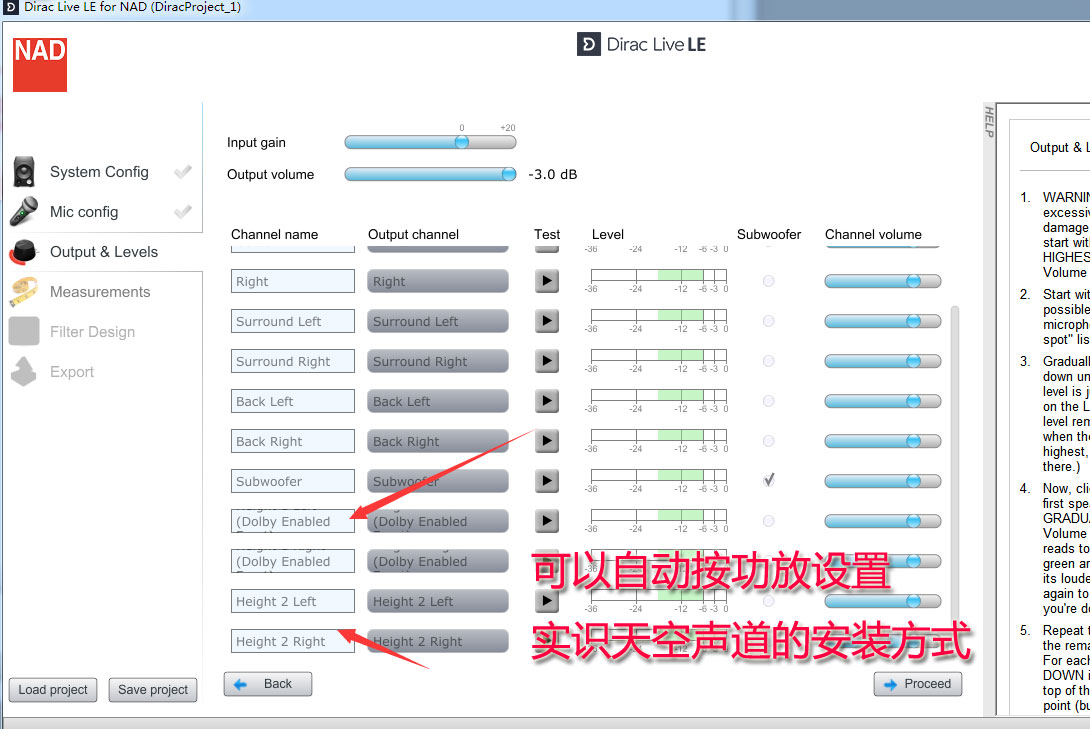Open the System Config step
The height and width of the screenshot is (729, 1090).
tap(99, 172)
